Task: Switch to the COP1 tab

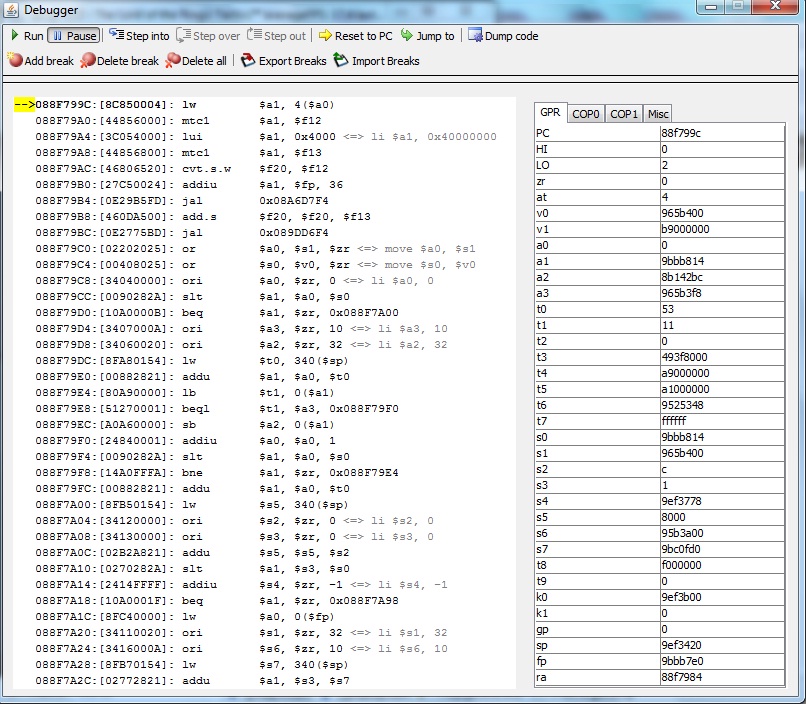Action: (623, 114)
